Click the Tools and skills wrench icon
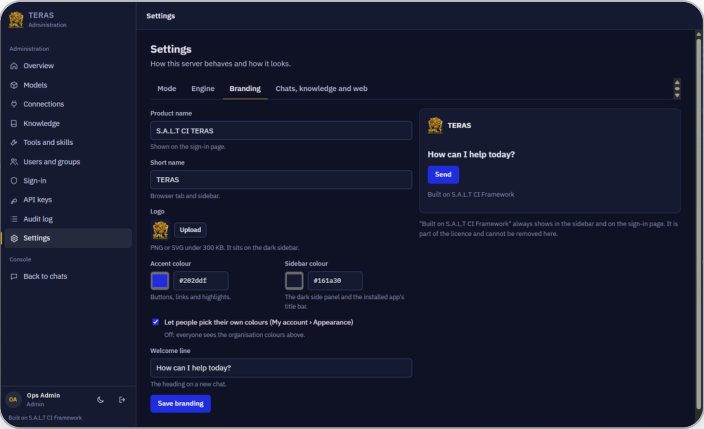Viewport: 704px width, 429px height. (14, 142)
